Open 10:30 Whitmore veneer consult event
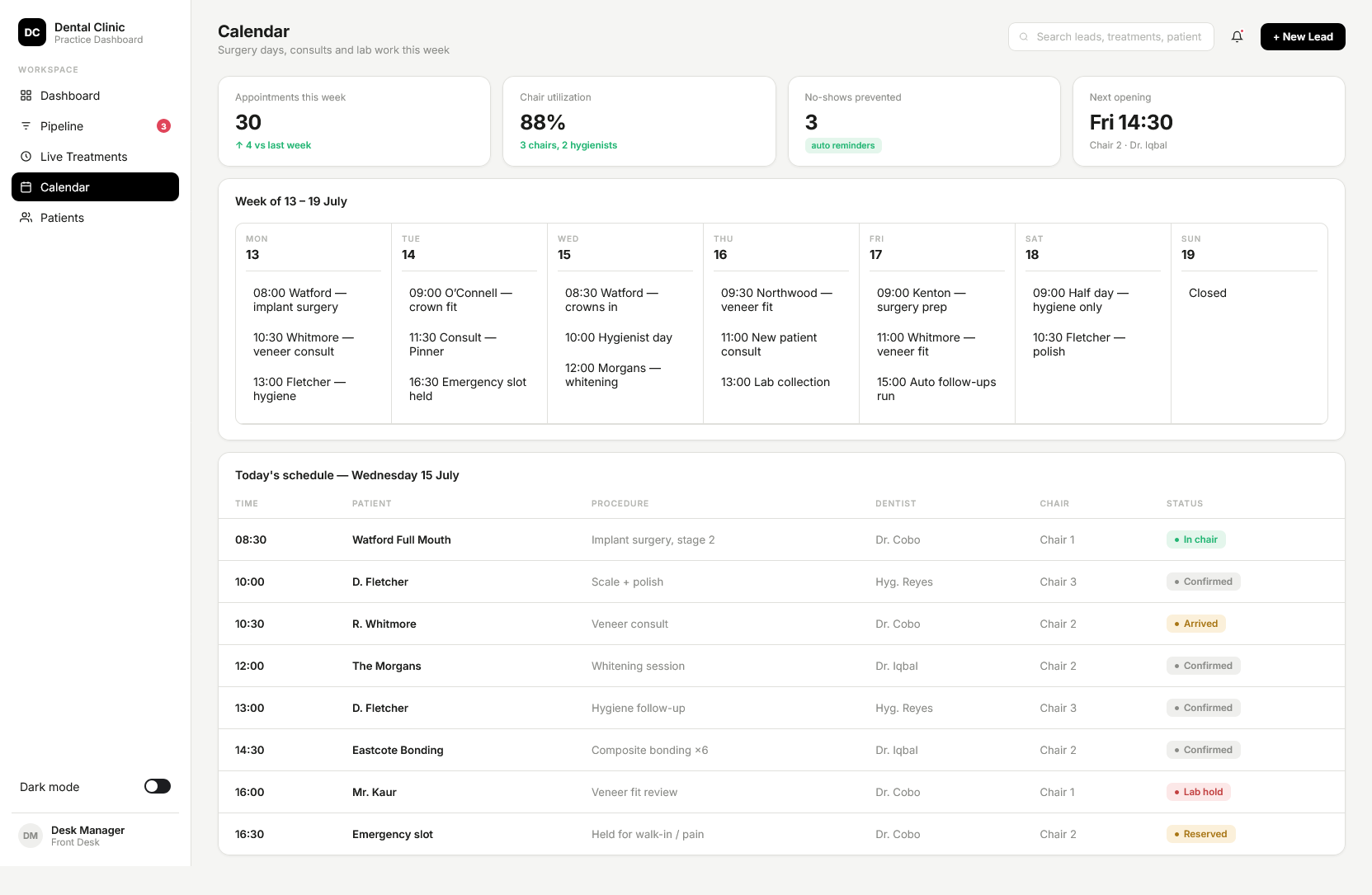This screenshot has height=895, width=1372. pyautogui.click(x=304, y=345)
